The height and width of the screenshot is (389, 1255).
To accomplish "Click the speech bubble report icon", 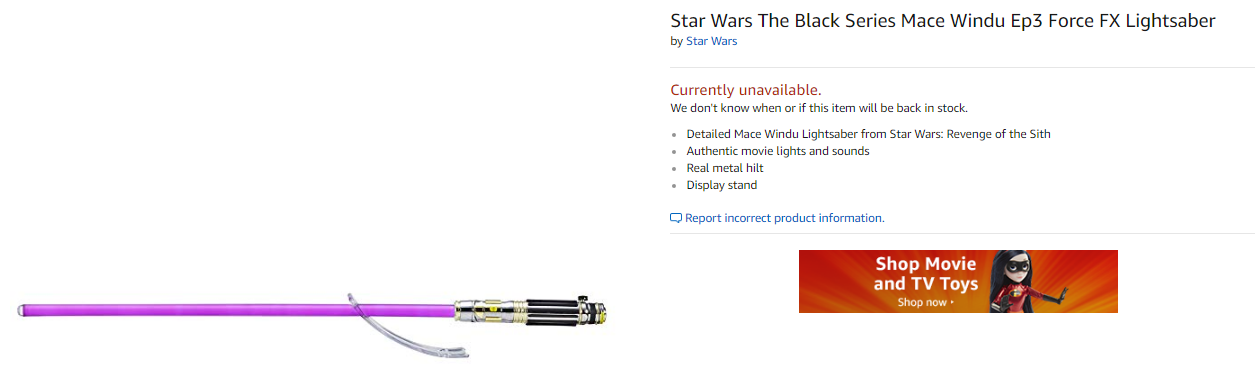I will 676,218.
